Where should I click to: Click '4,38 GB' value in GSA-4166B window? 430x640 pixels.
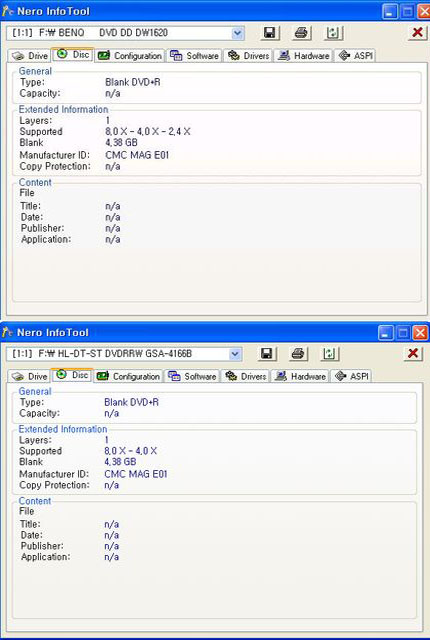point(120,462)
